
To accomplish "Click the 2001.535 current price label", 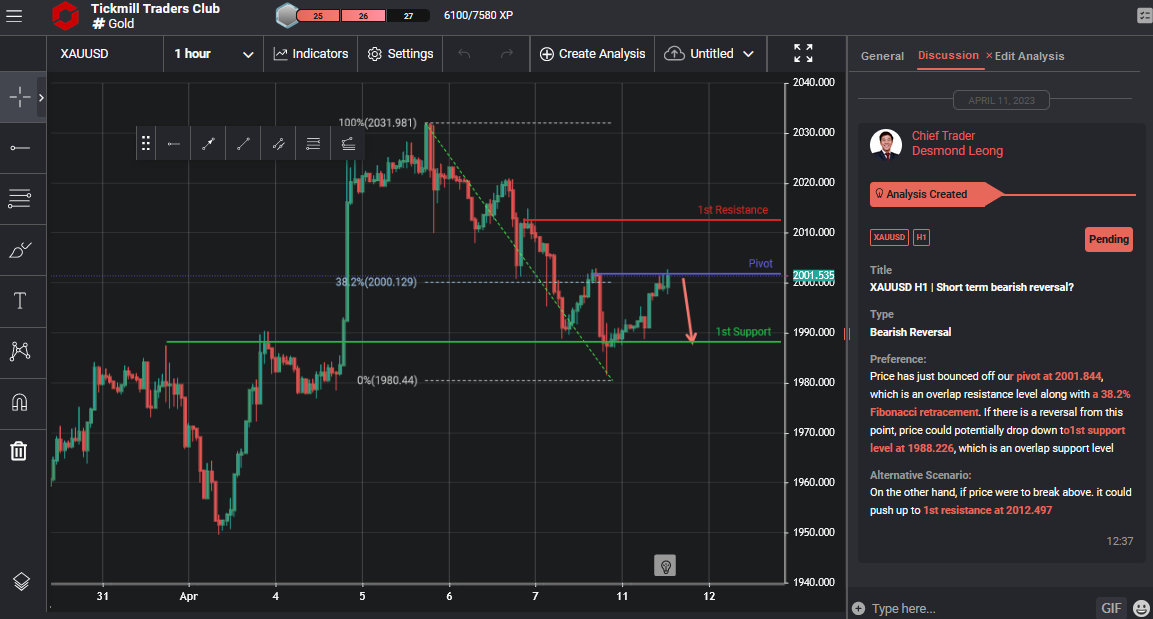I will pyautogui.click(x=813, y=276).
